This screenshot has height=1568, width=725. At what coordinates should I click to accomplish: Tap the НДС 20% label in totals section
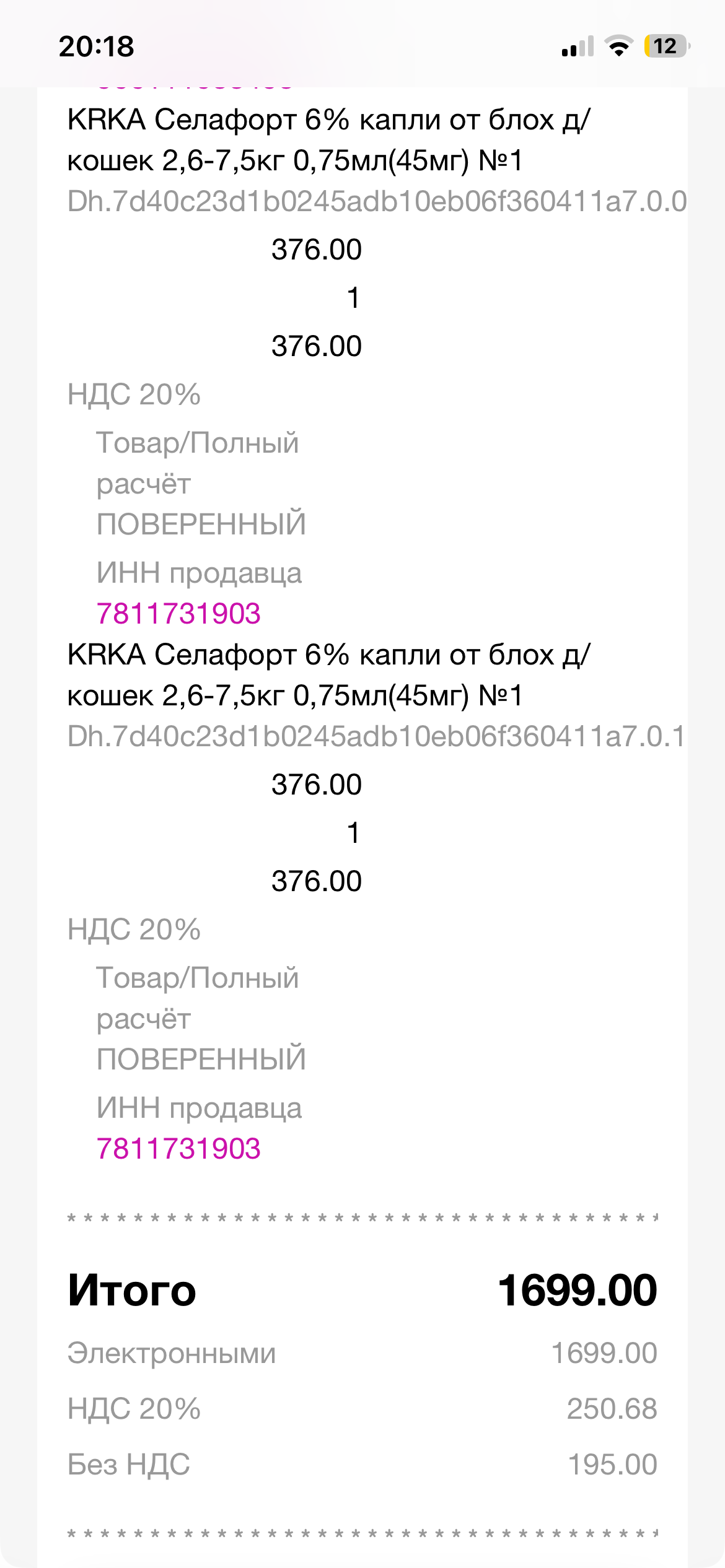coord(134,1409)
